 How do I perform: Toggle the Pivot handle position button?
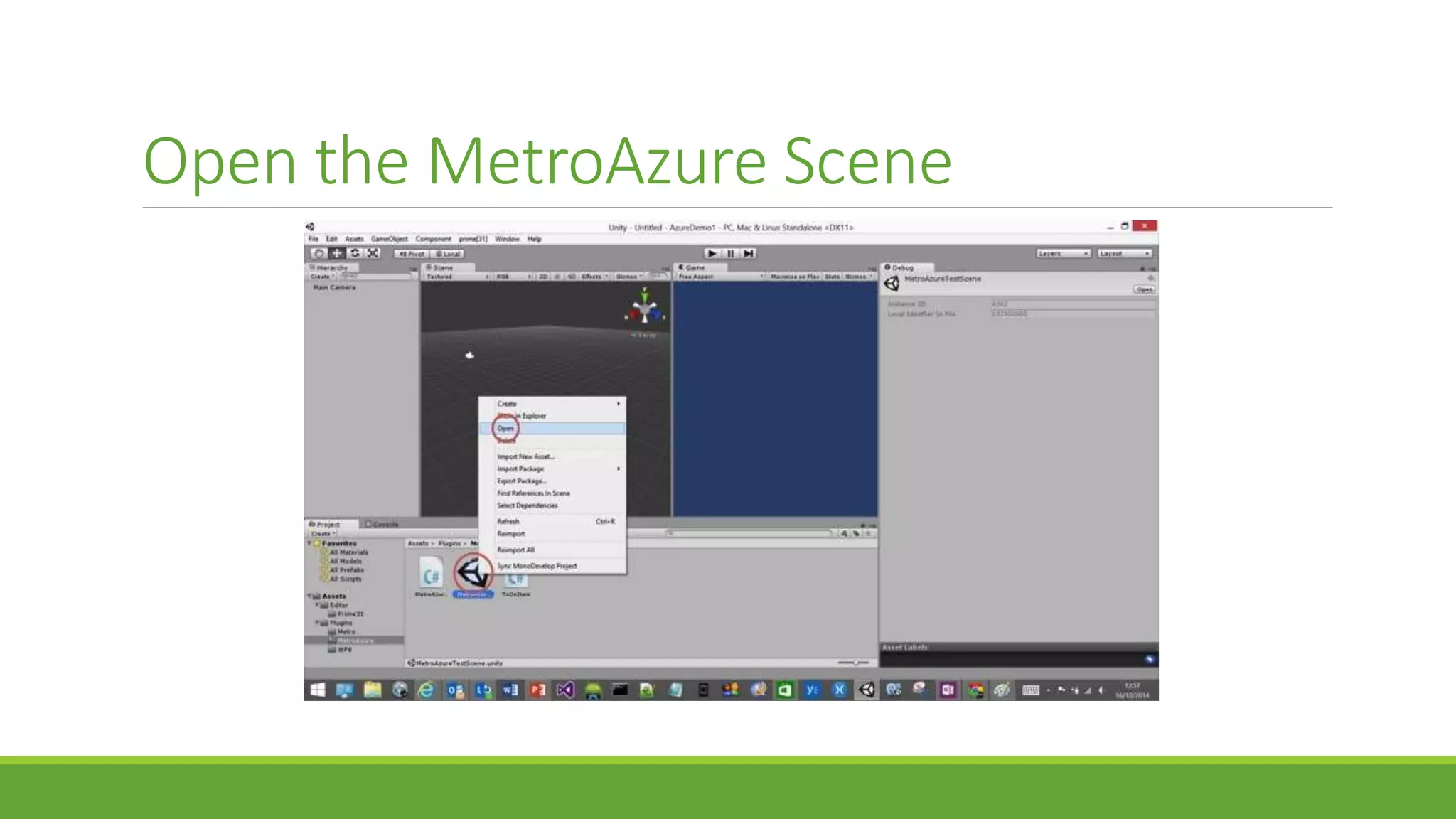[x=412, y=254]
